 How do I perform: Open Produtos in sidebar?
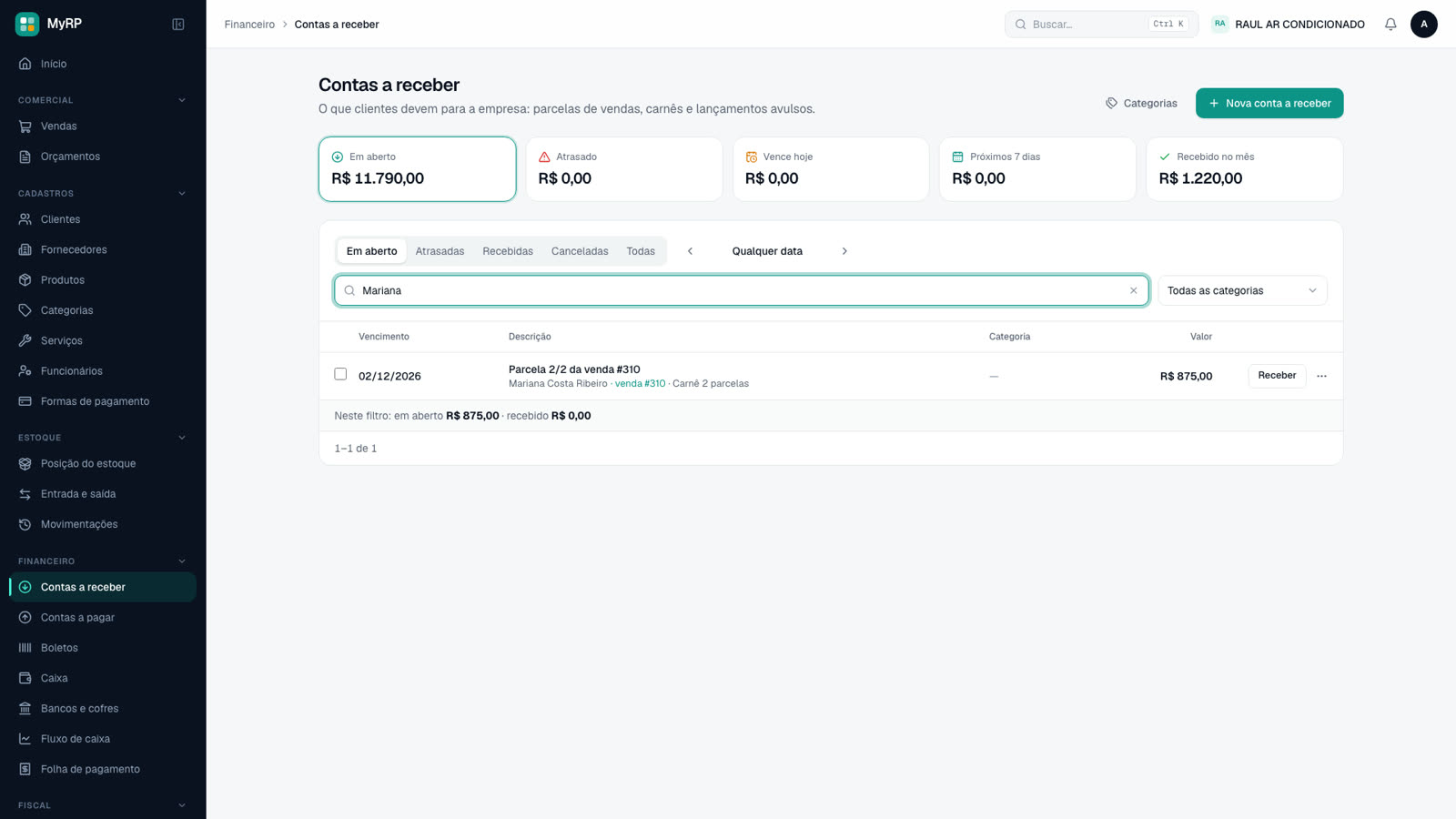(x=103, y=280)
